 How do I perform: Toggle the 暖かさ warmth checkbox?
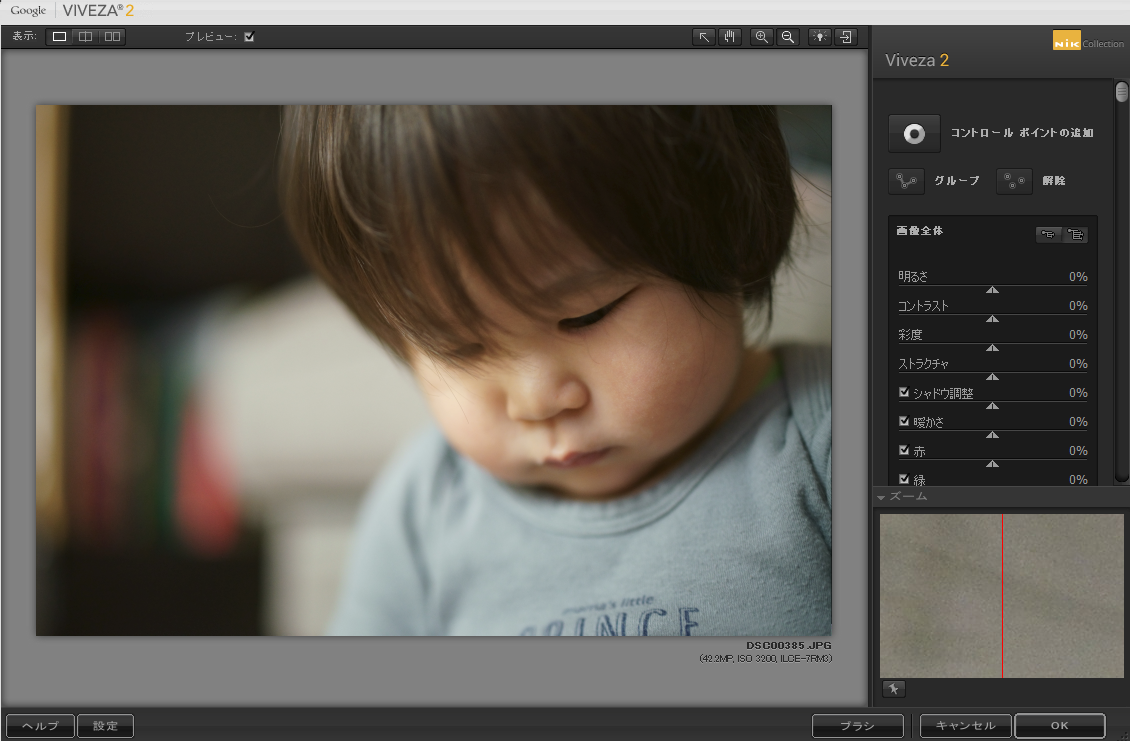coord(904,422)
